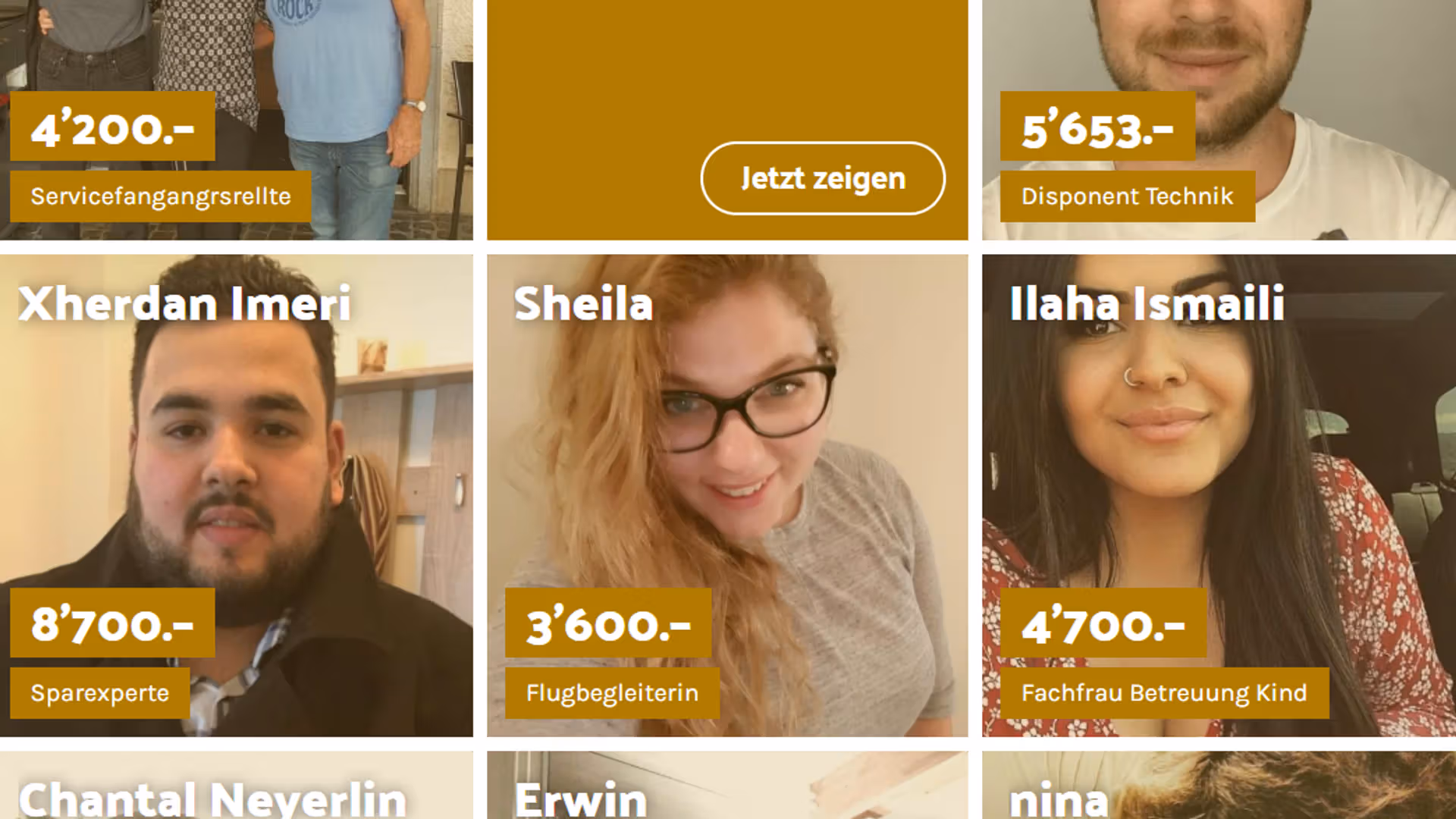Open the Erwin profile card

pyautogui.click(x=727, y=785)
